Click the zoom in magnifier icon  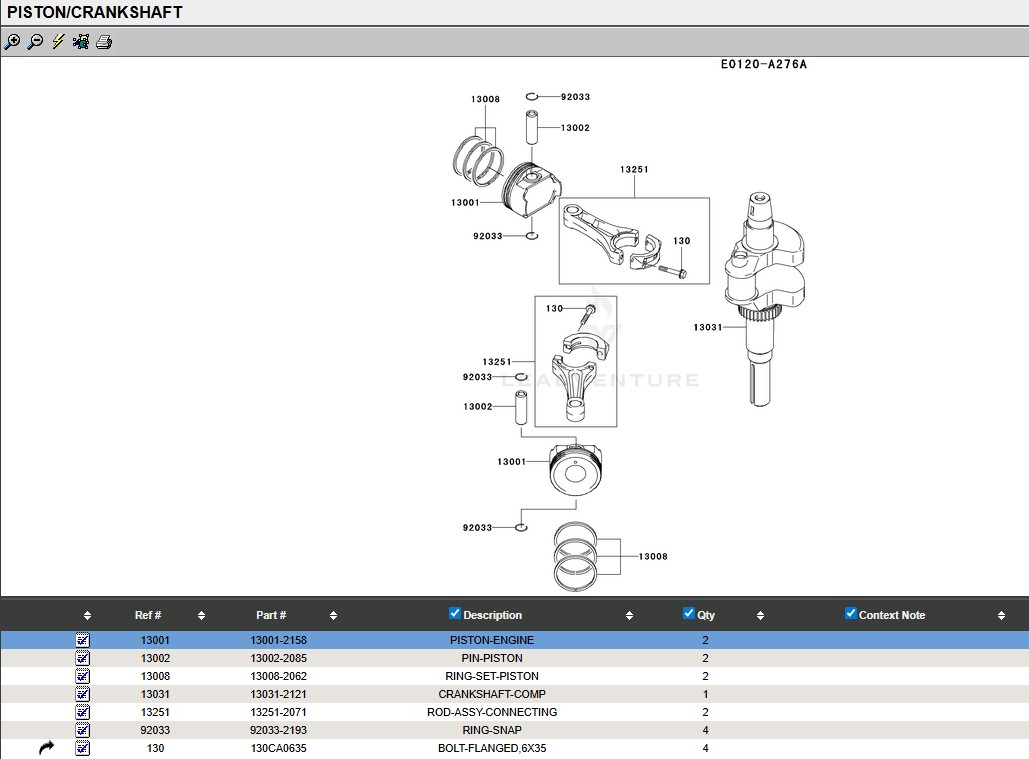[x=12, y=42]
